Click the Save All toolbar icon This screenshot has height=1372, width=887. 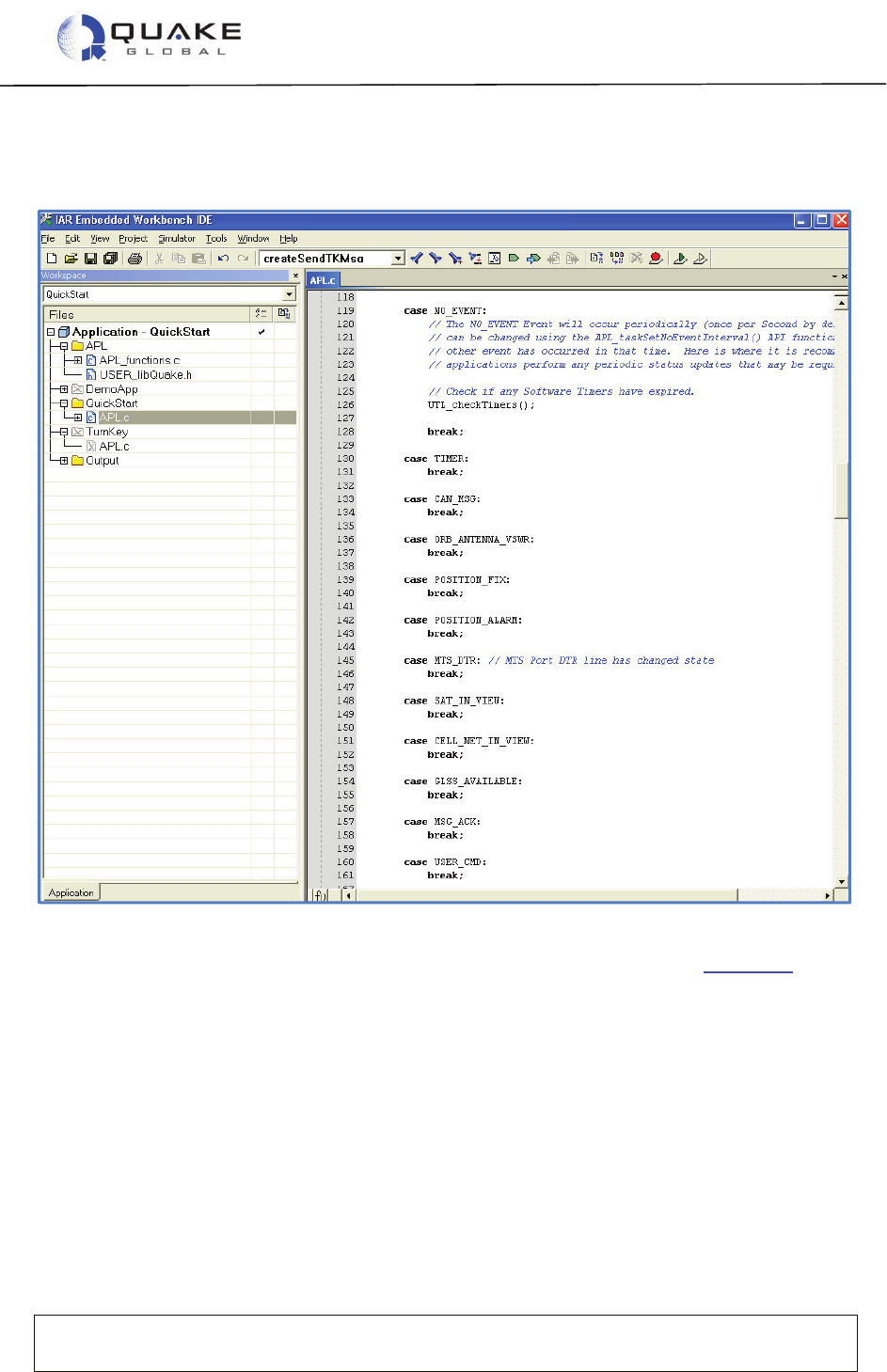click(x=110, y=258)
